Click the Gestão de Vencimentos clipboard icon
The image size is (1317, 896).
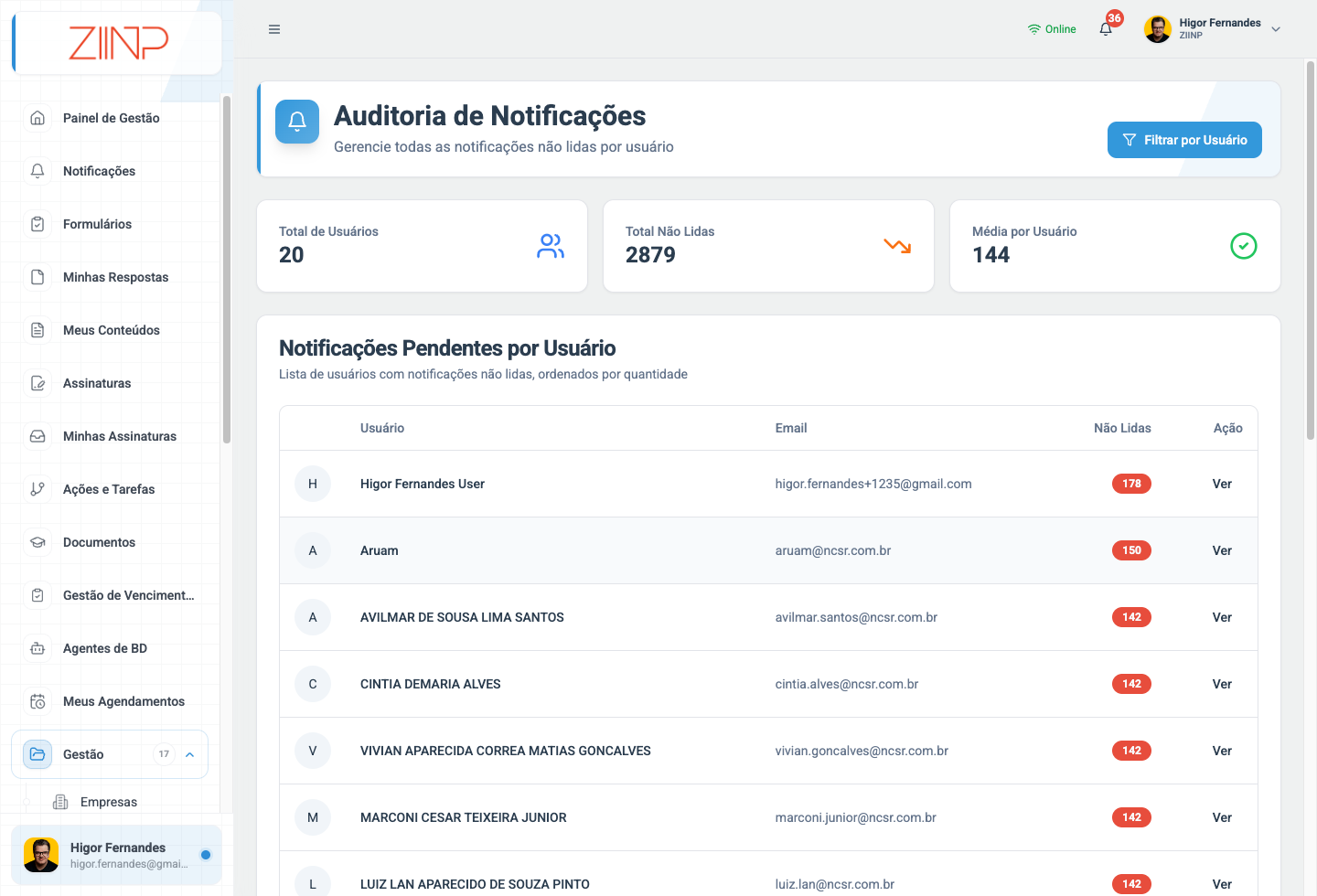coord(37,595)
